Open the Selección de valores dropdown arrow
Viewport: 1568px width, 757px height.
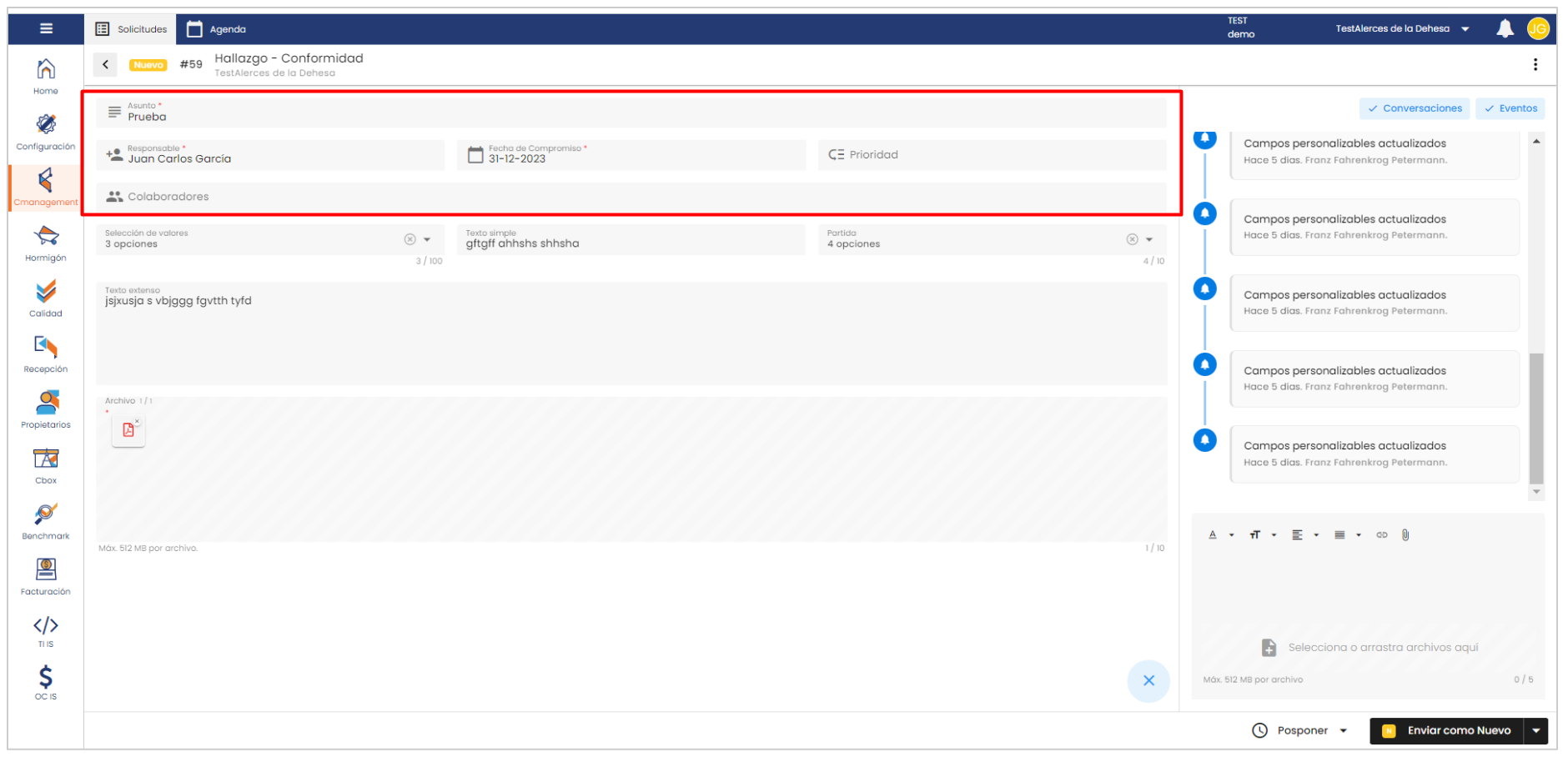pos(427,240)
